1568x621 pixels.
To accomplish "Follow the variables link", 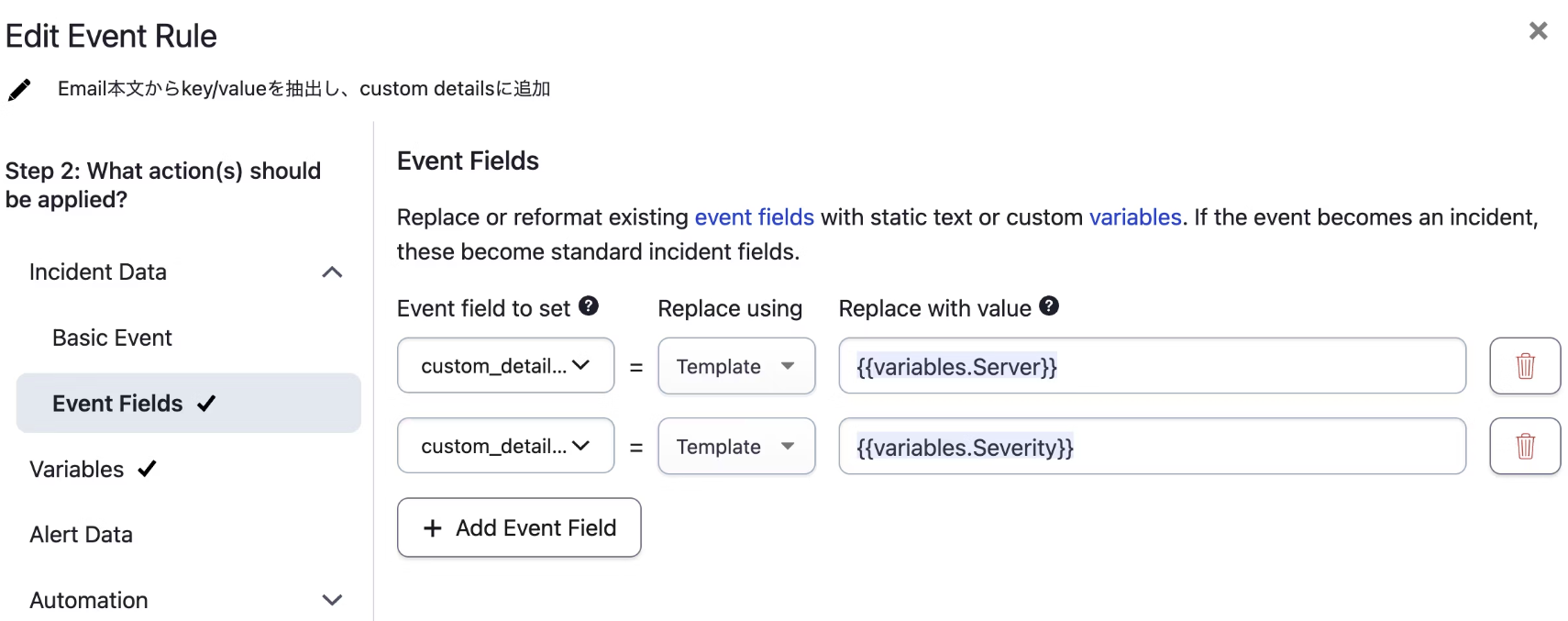I will click(x=1134, y=217).
